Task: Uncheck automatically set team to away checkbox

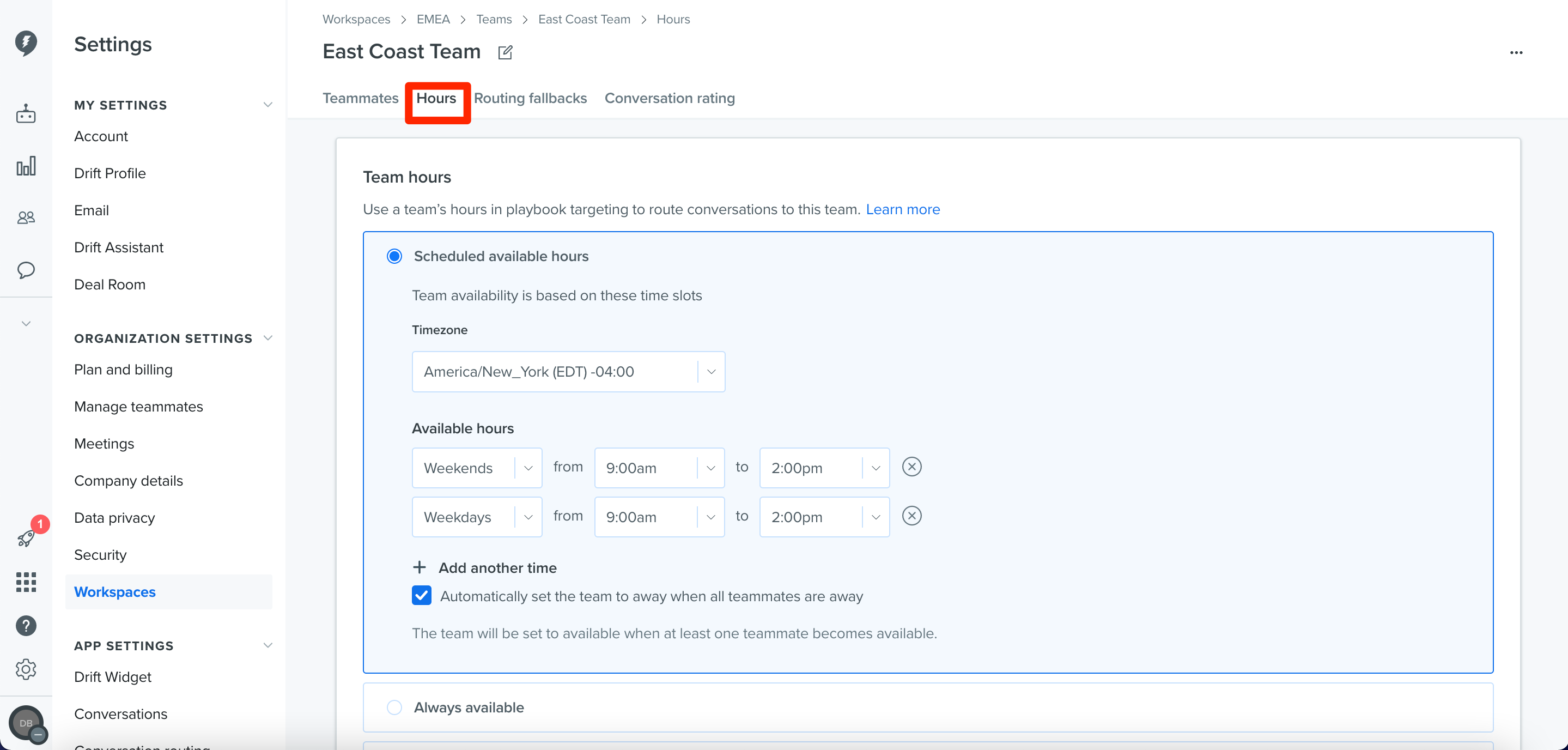Action: (x=422, y=595)
